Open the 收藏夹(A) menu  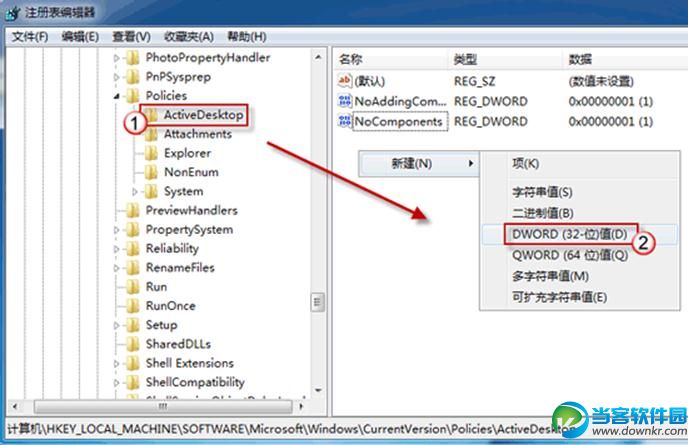pos(189,37)
